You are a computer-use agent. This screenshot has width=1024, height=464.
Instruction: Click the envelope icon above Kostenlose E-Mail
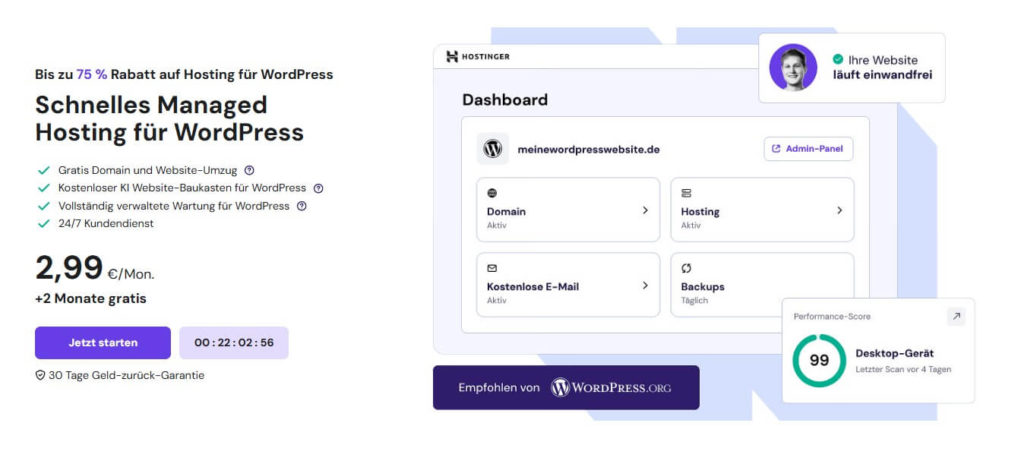coord(492,268)
